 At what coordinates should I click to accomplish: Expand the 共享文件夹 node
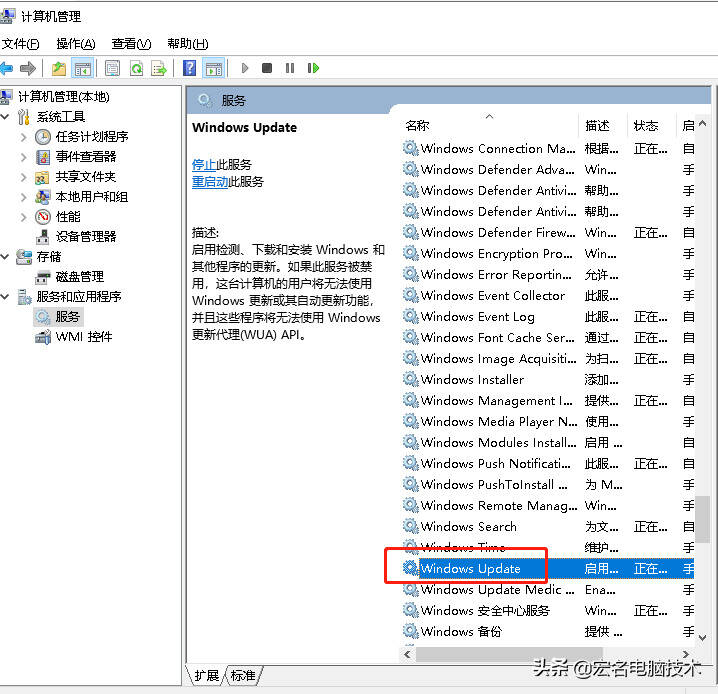[24, 177]
